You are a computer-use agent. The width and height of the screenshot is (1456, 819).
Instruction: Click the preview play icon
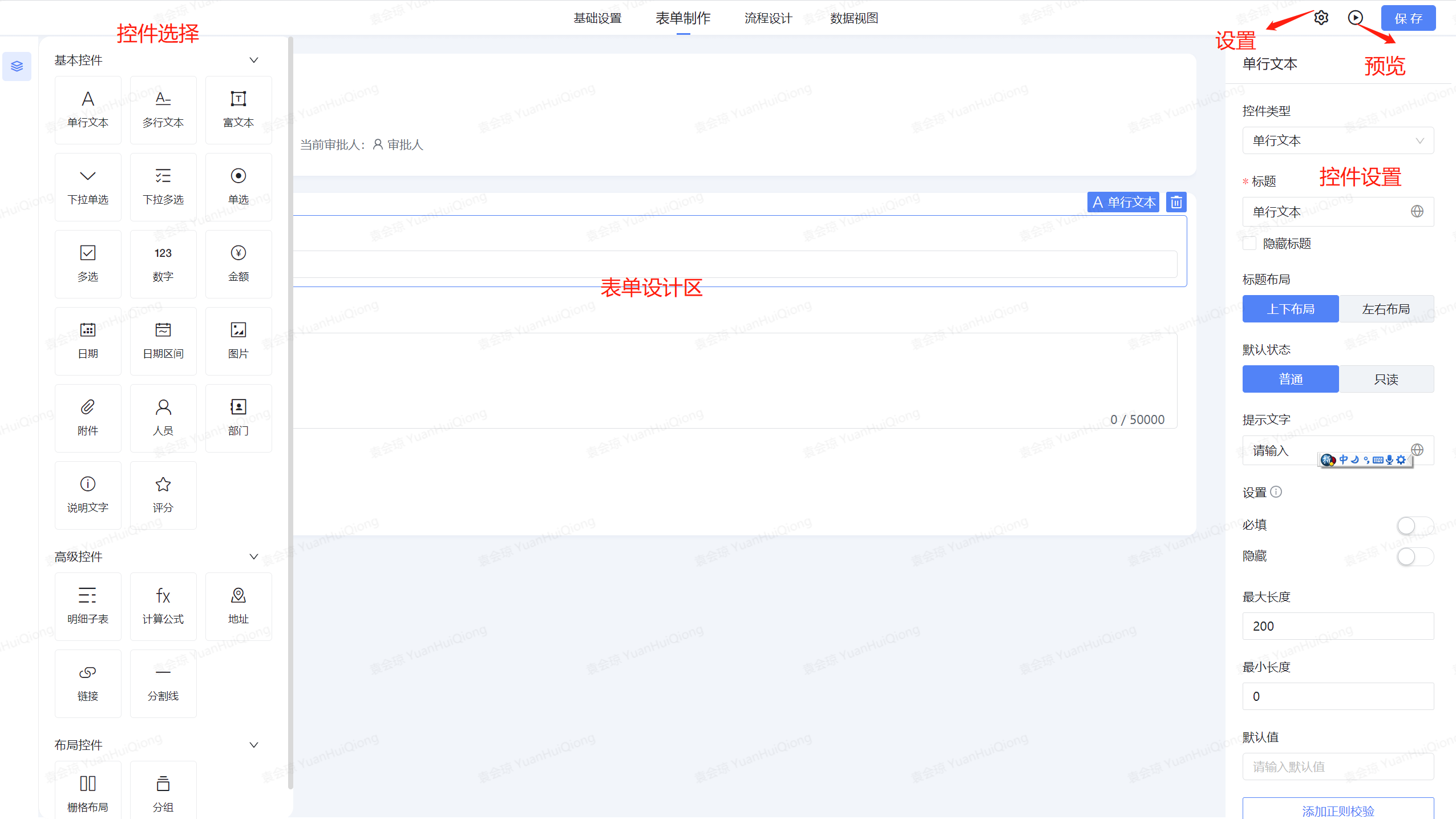tap(1356, 18)
